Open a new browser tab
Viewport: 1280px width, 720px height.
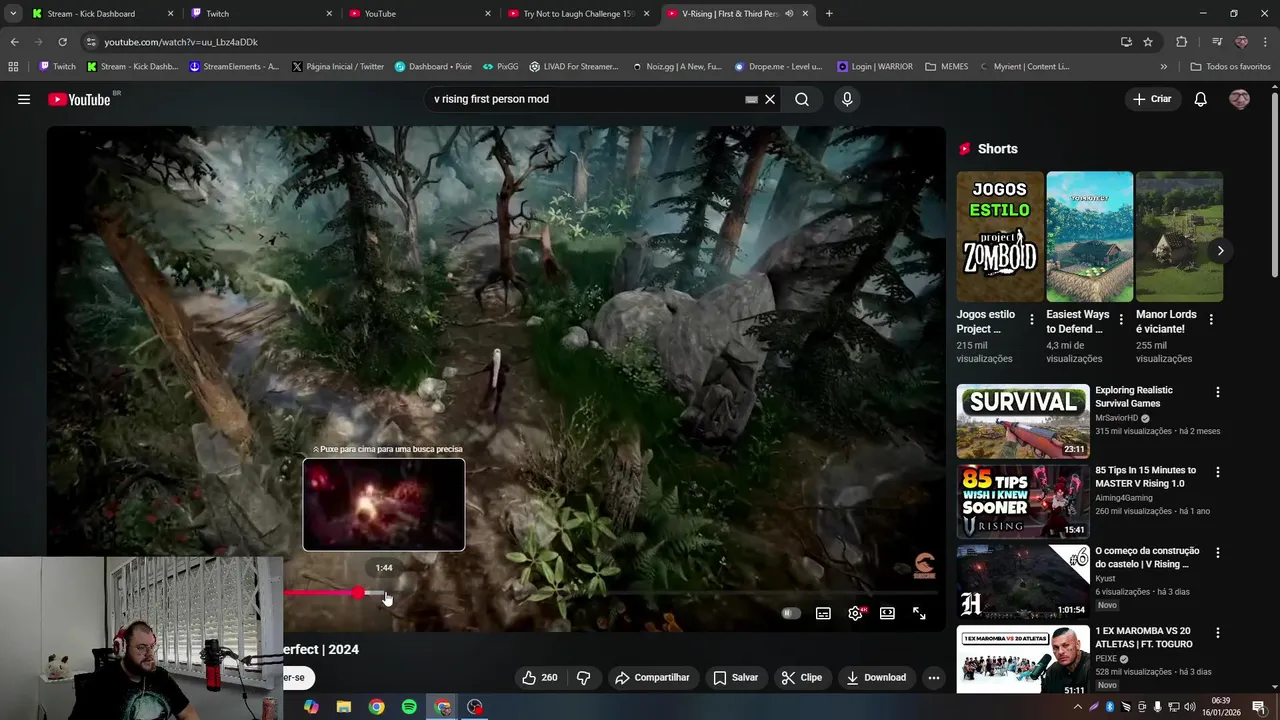(829, 14)
